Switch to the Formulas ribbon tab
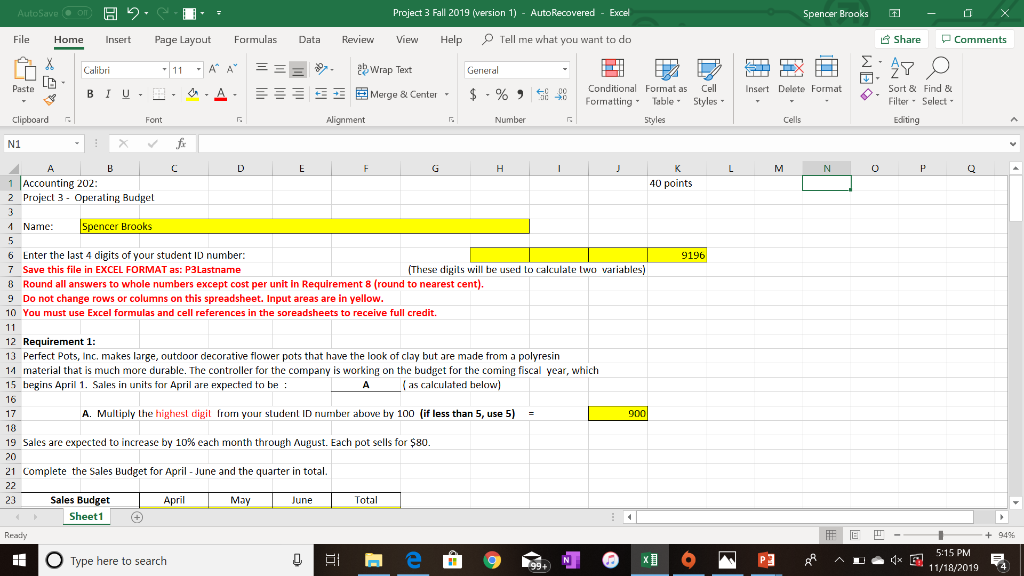This screenshot has width=1024, height=576. point(256,40)
